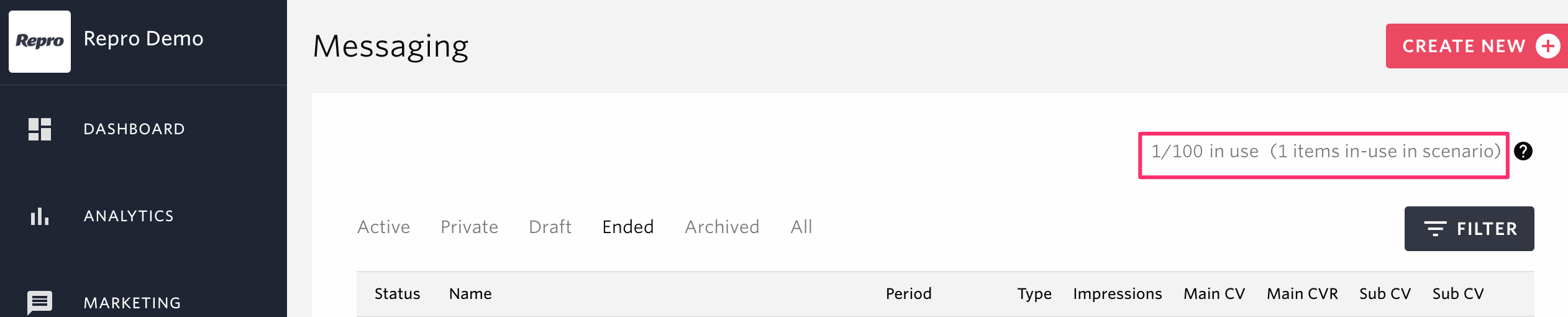Open the Analytics bar chart icon
This screenshot has height=317, width=1568.
tap(40, 216)
